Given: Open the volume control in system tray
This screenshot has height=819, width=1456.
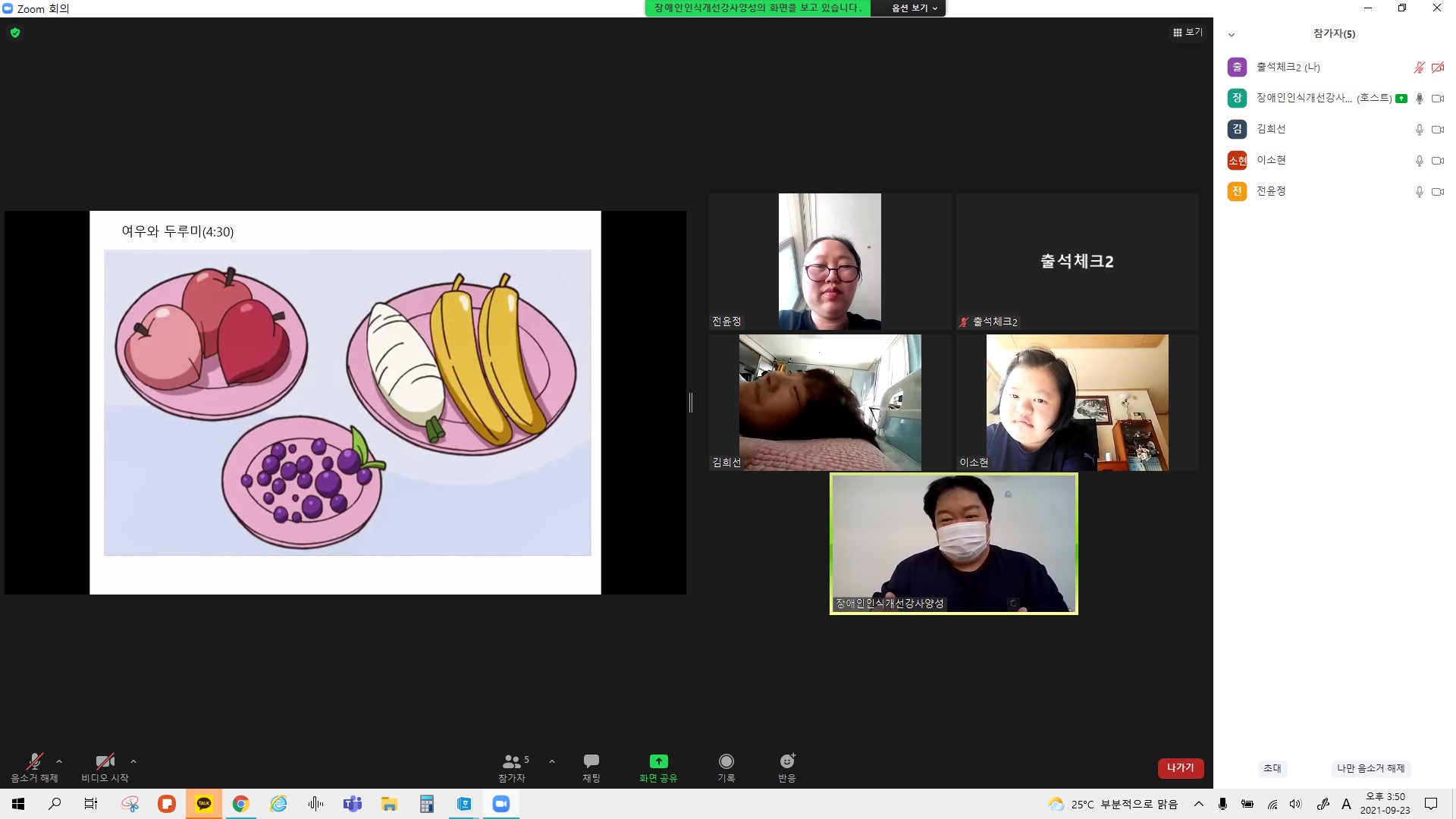Looking at the screenshot, I should 1295,804.
